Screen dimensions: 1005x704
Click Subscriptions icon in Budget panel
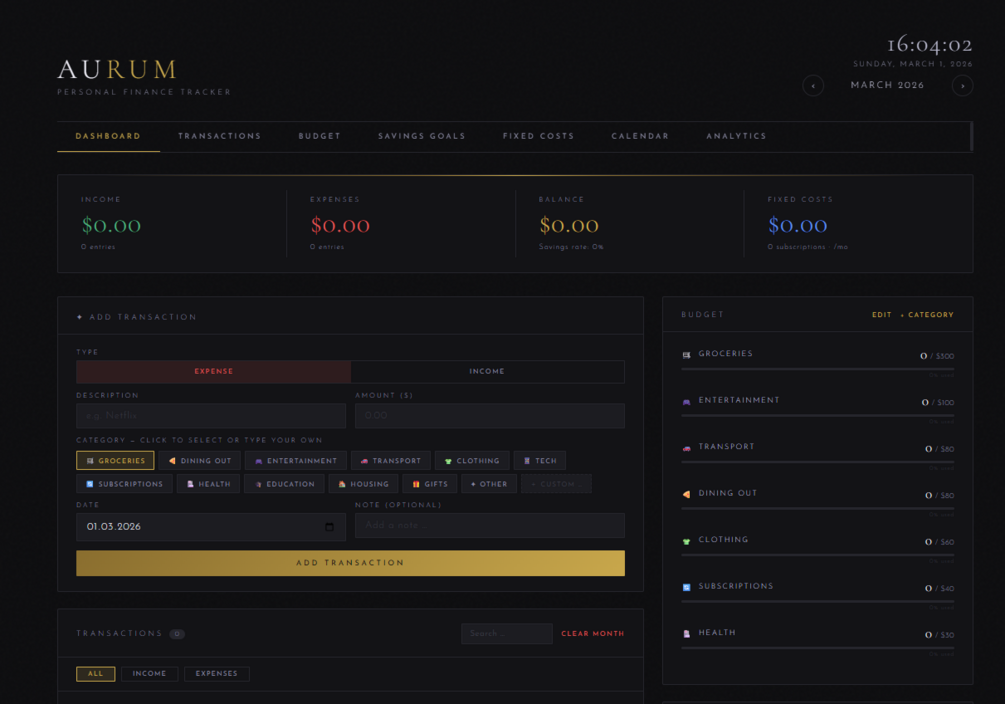(686, 587)
